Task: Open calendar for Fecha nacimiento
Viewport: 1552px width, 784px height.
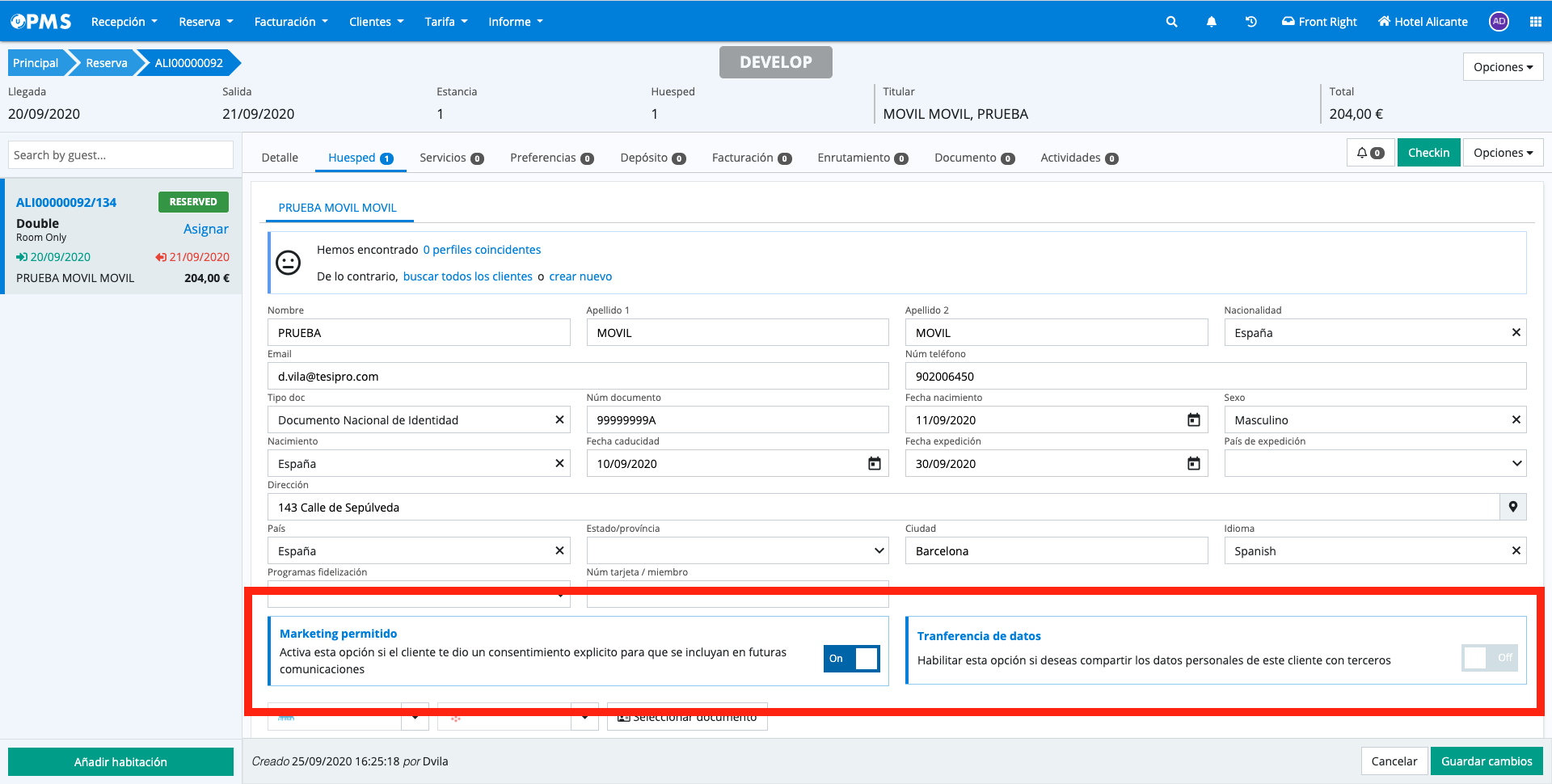Action: click(1193, 420)
